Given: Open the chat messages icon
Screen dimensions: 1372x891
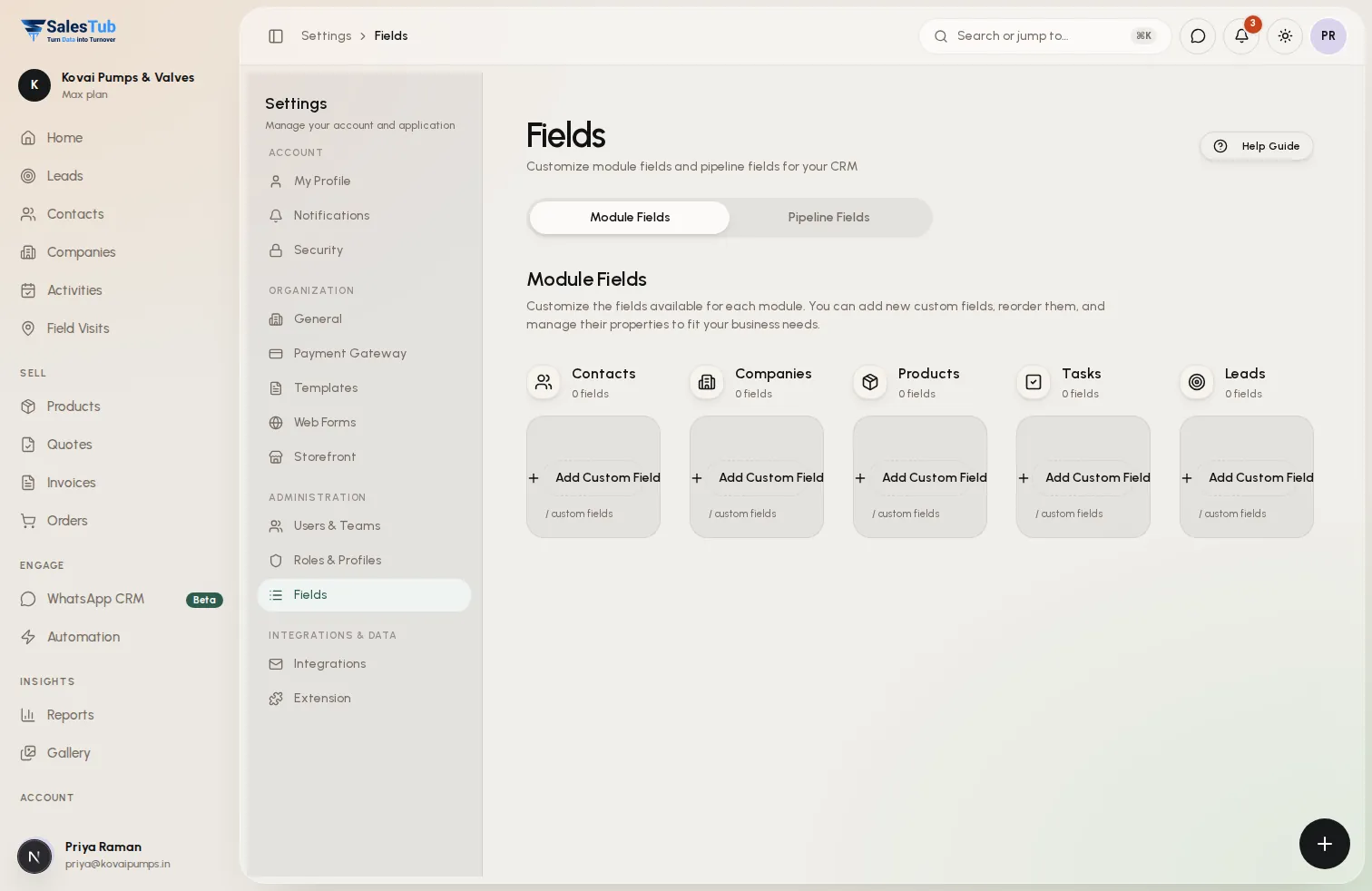Looking at the screenshot, I should coord(1198,36).
